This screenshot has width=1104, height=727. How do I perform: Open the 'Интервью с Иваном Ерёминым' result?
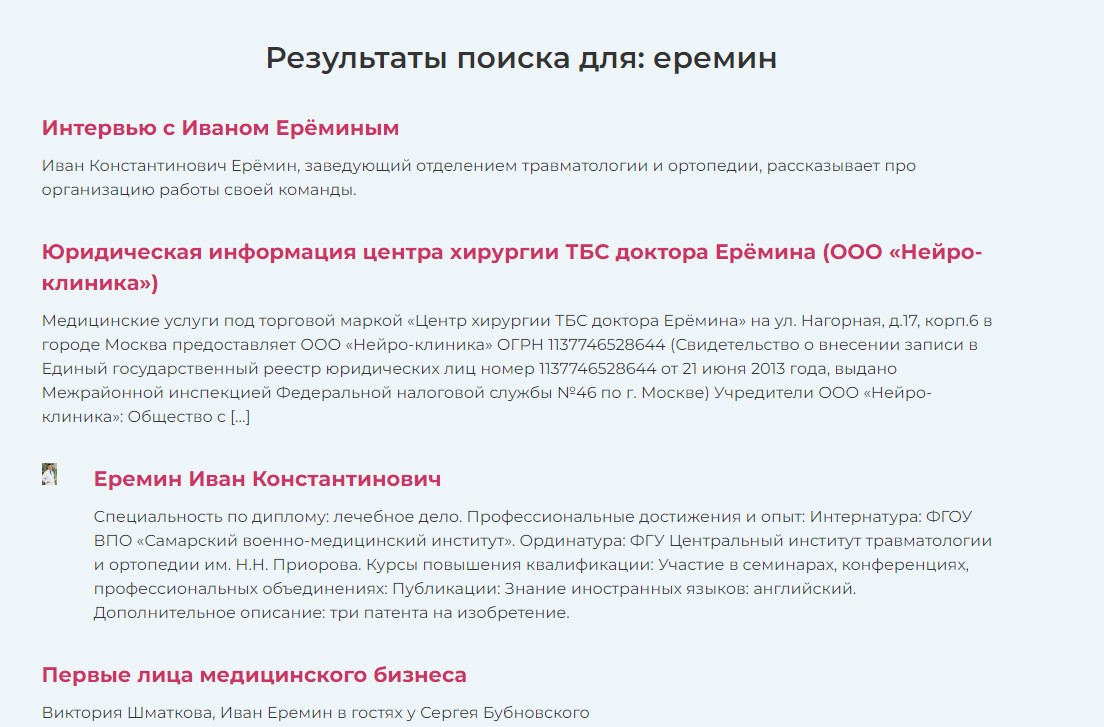tap(220, 128)
